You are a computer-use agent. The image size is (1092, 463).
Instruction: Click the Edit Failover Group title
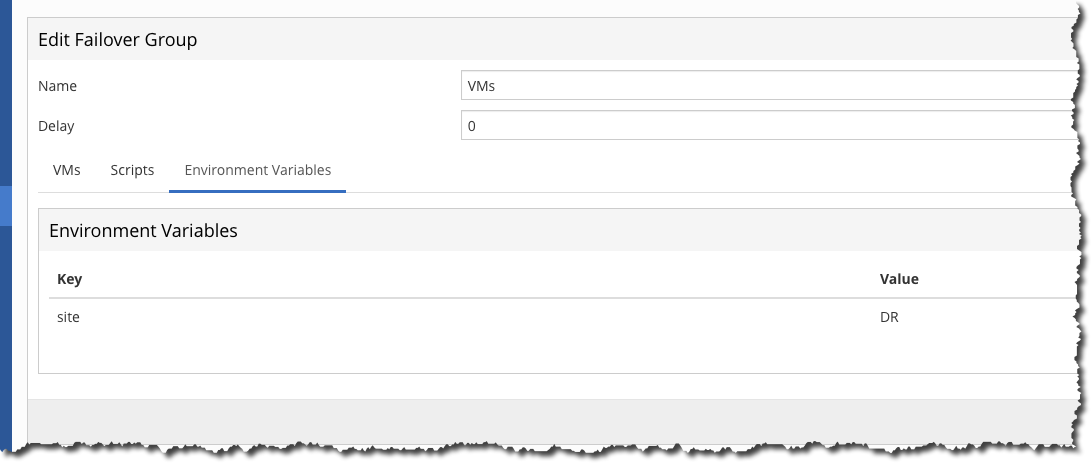pos(117,40)
